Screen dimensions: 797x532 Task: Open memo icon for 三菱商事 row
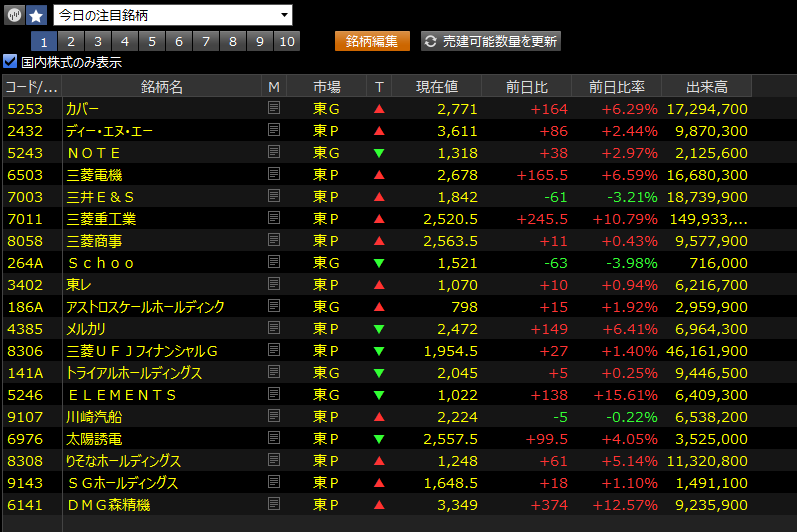[273, 240]
